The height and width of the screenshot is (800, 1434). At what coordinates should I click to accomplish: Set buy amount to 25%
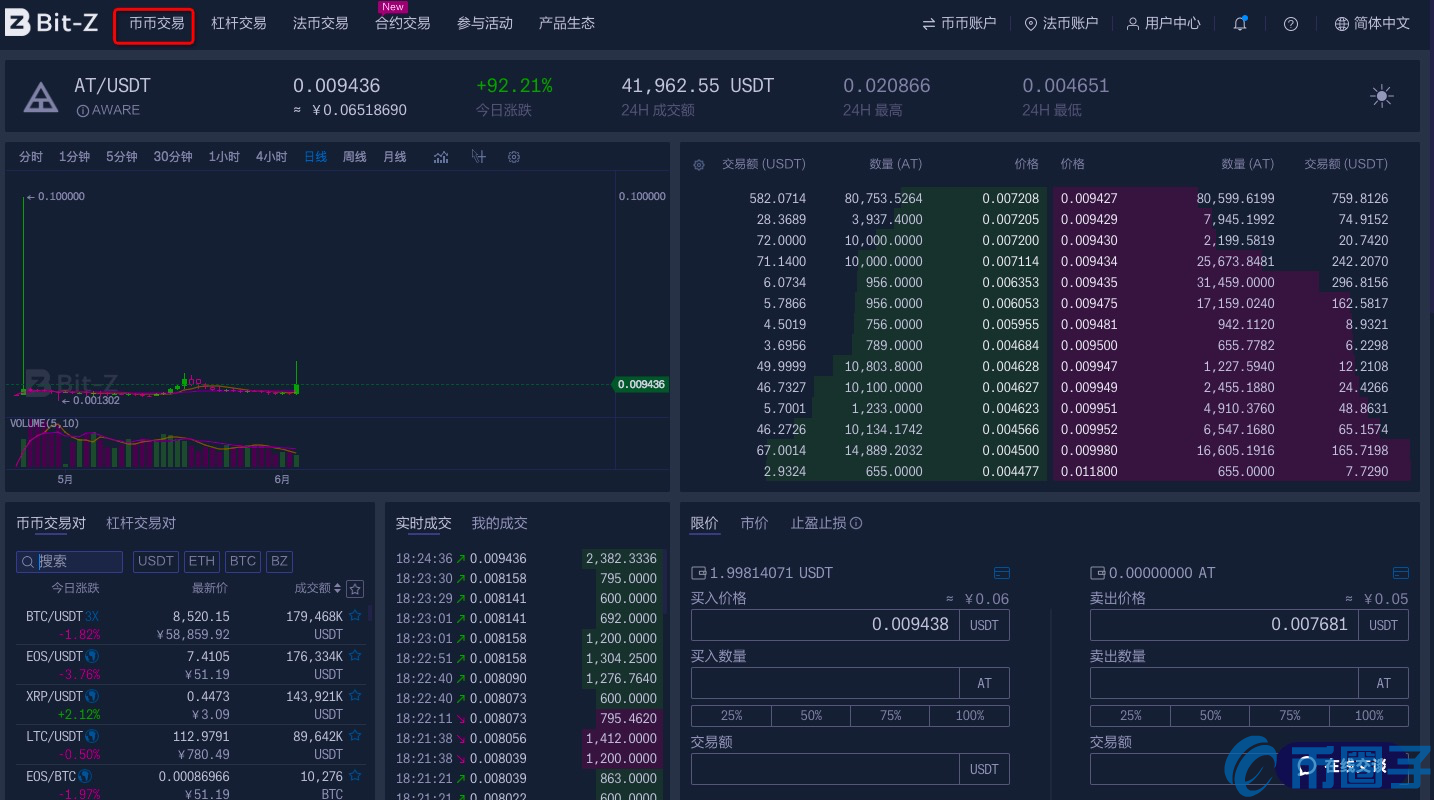pyautogui.click(x=731, y=716)
